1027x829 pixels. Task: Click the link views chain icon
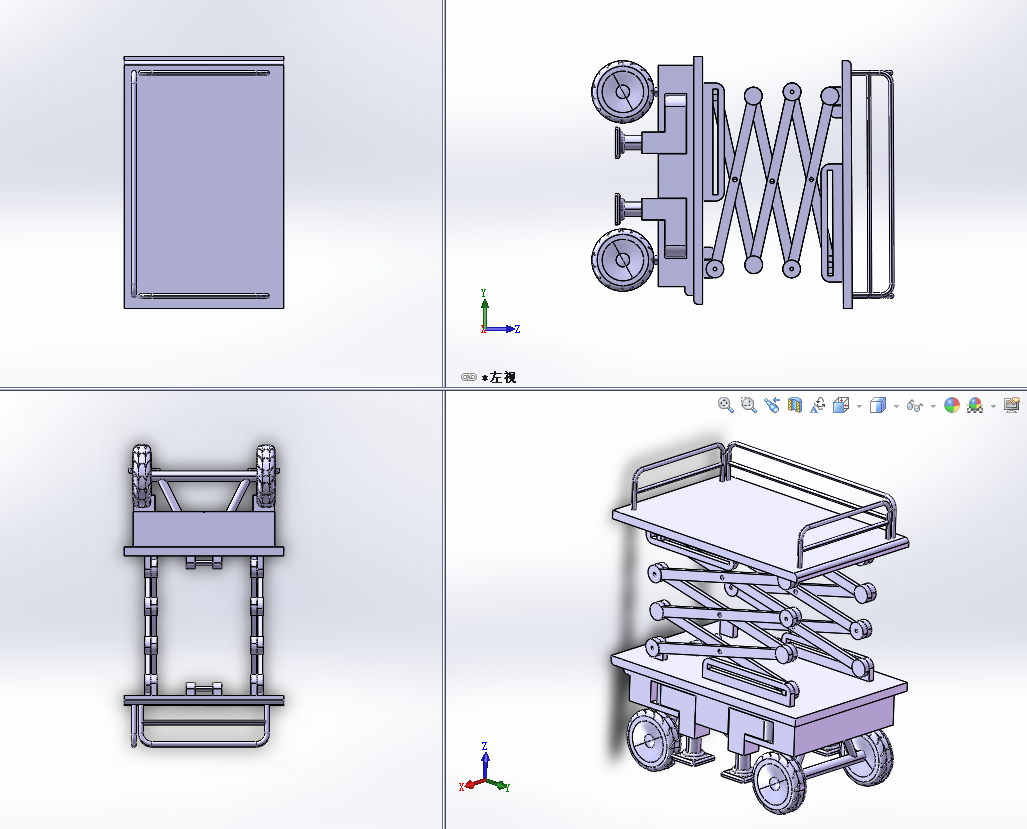click(x=468, y=377)
